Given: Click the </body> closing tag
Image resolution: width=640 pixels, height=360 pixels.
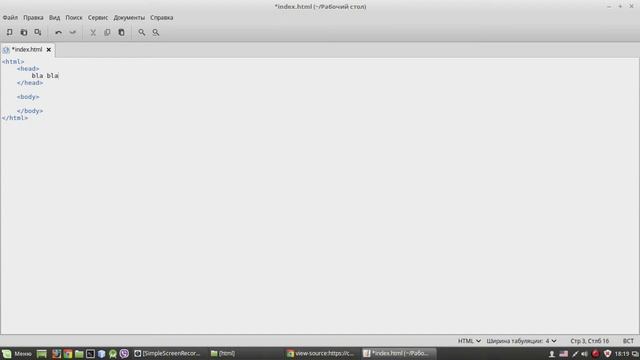Looking at the screenshot, I should pyautogui.click(x=30, y=111).
